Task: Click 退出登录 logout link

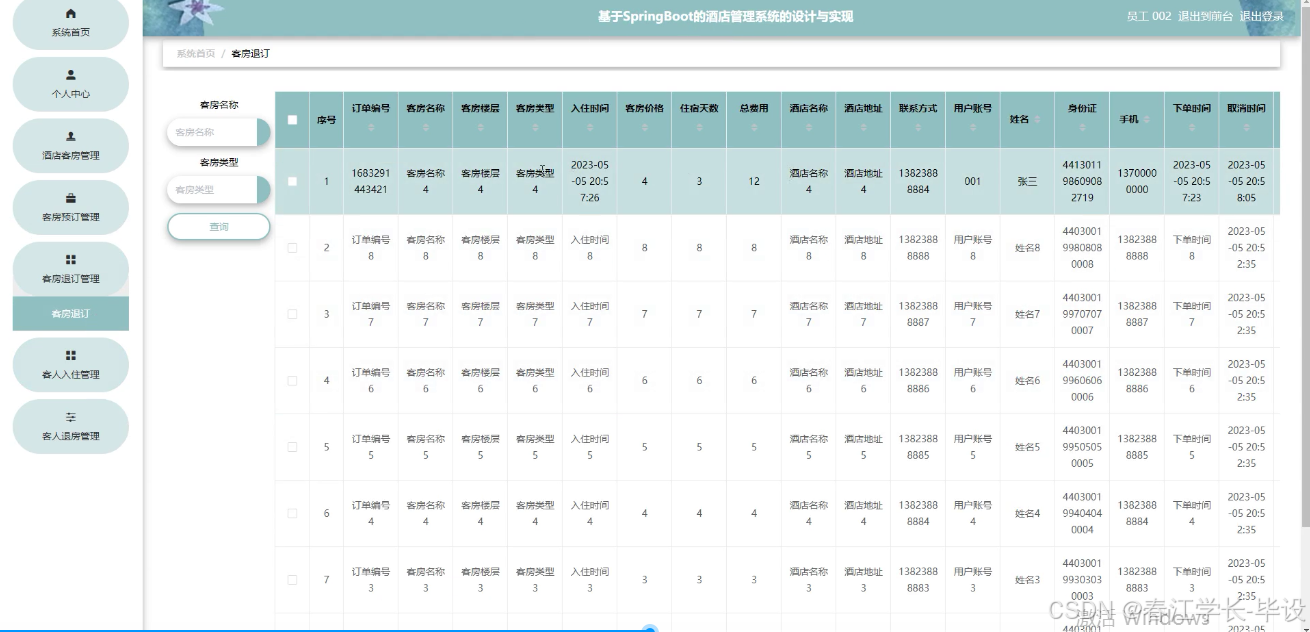Action: click(x=1262, y=17)
